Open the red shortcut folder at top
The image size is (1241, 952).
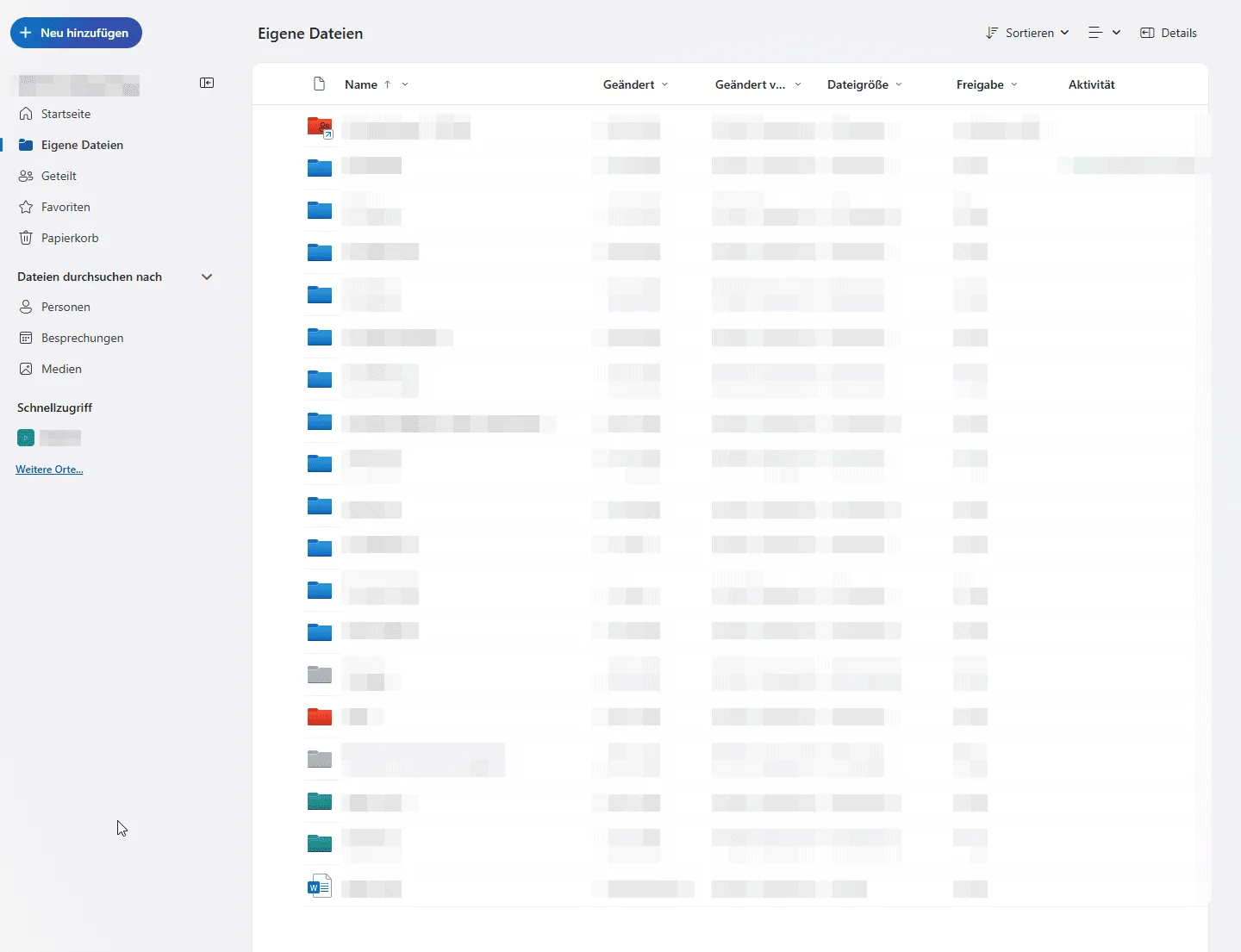pos(320,128)
